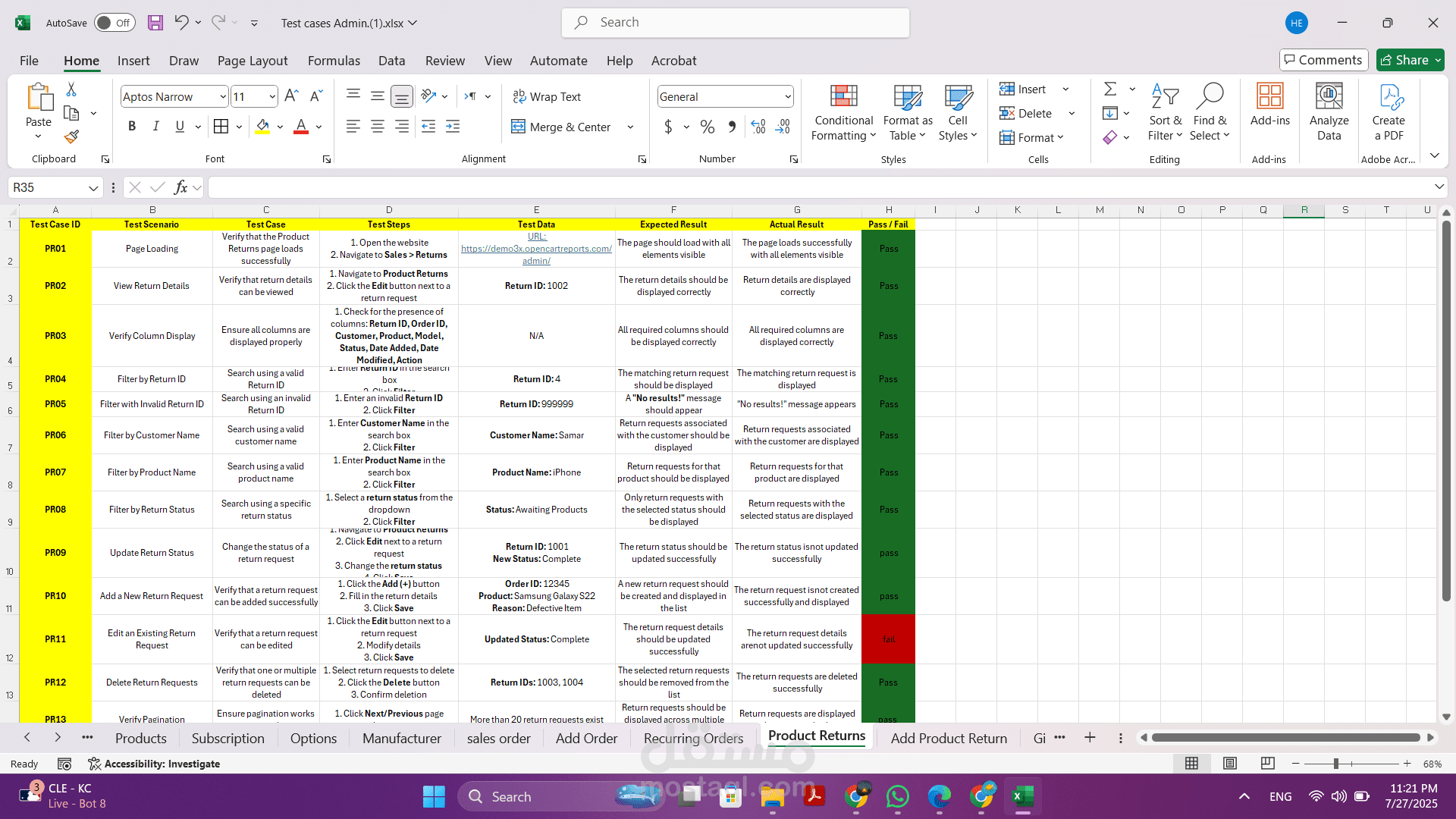
Task: Open the Page Layout ribbon tab
Action: [x=253, y=61]
